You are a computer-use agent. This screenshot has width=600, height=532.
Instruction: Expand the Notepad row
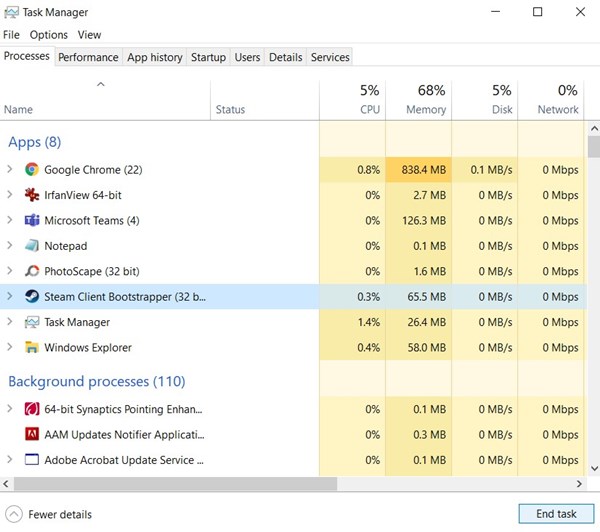tap(10, 245)
